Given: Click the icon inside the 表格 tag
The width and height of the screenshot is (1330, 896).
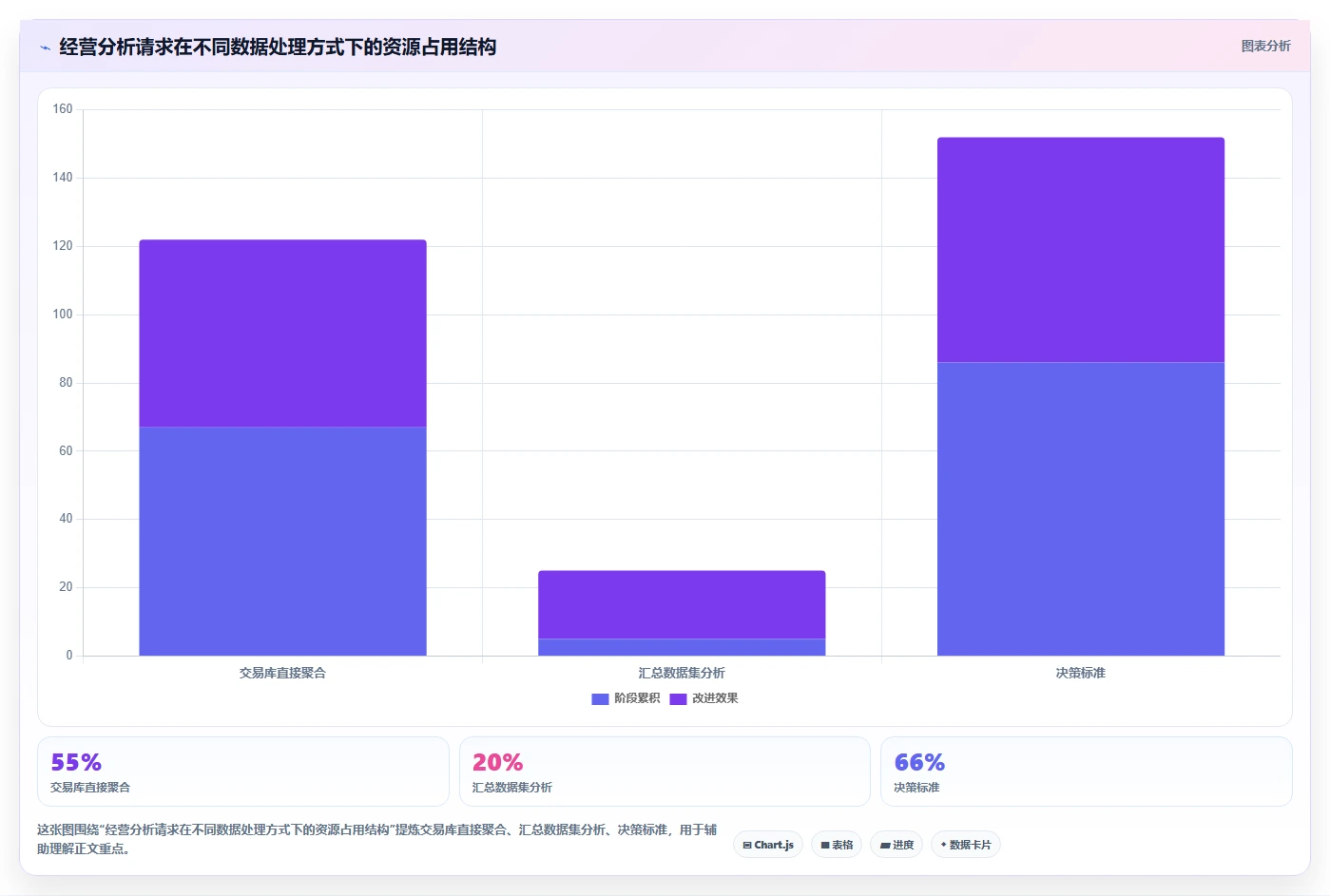Looking at the screenshot, I should tap(825, 845).
